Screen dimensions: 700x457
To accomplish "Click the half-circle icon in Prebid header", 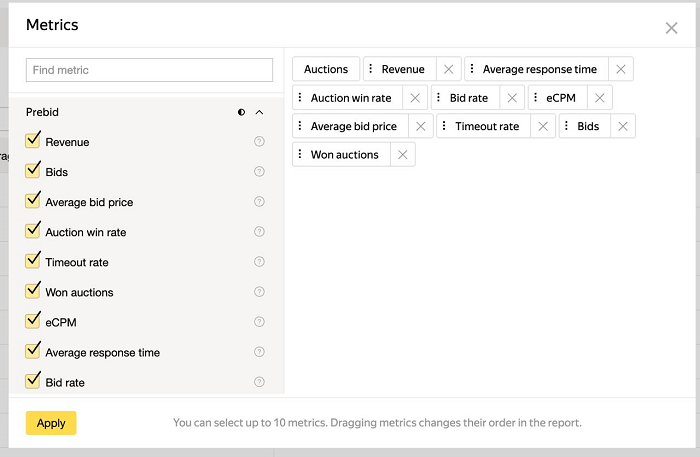I will tap(242, 113).
